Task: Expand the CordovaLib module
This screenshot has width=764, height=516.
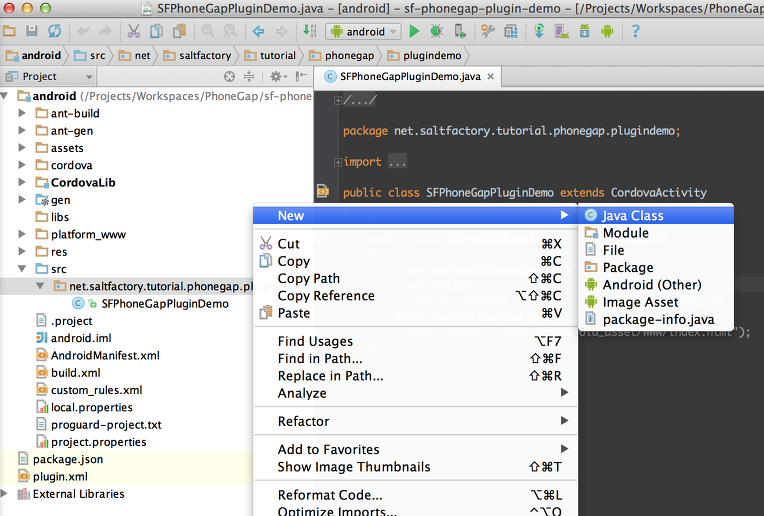Action: pyautogui.click(x=22, y=182)
